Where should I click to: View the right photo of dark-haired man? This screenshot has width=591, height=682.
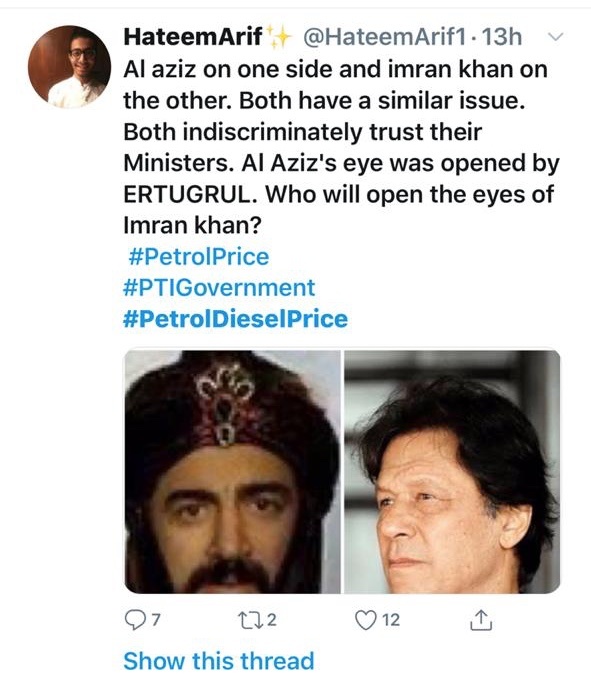pos(452,471)
